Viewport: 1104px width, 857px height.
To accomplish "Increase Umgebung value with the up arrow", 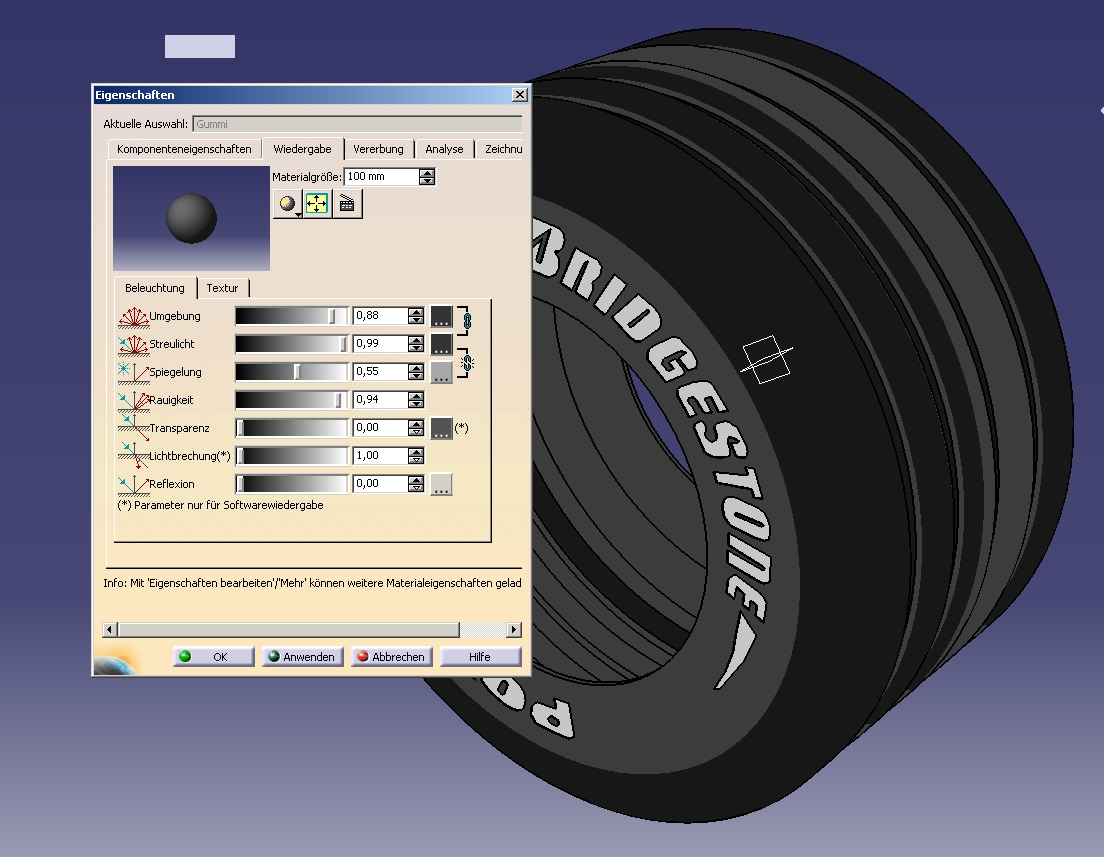I will (x=416, y=311).
